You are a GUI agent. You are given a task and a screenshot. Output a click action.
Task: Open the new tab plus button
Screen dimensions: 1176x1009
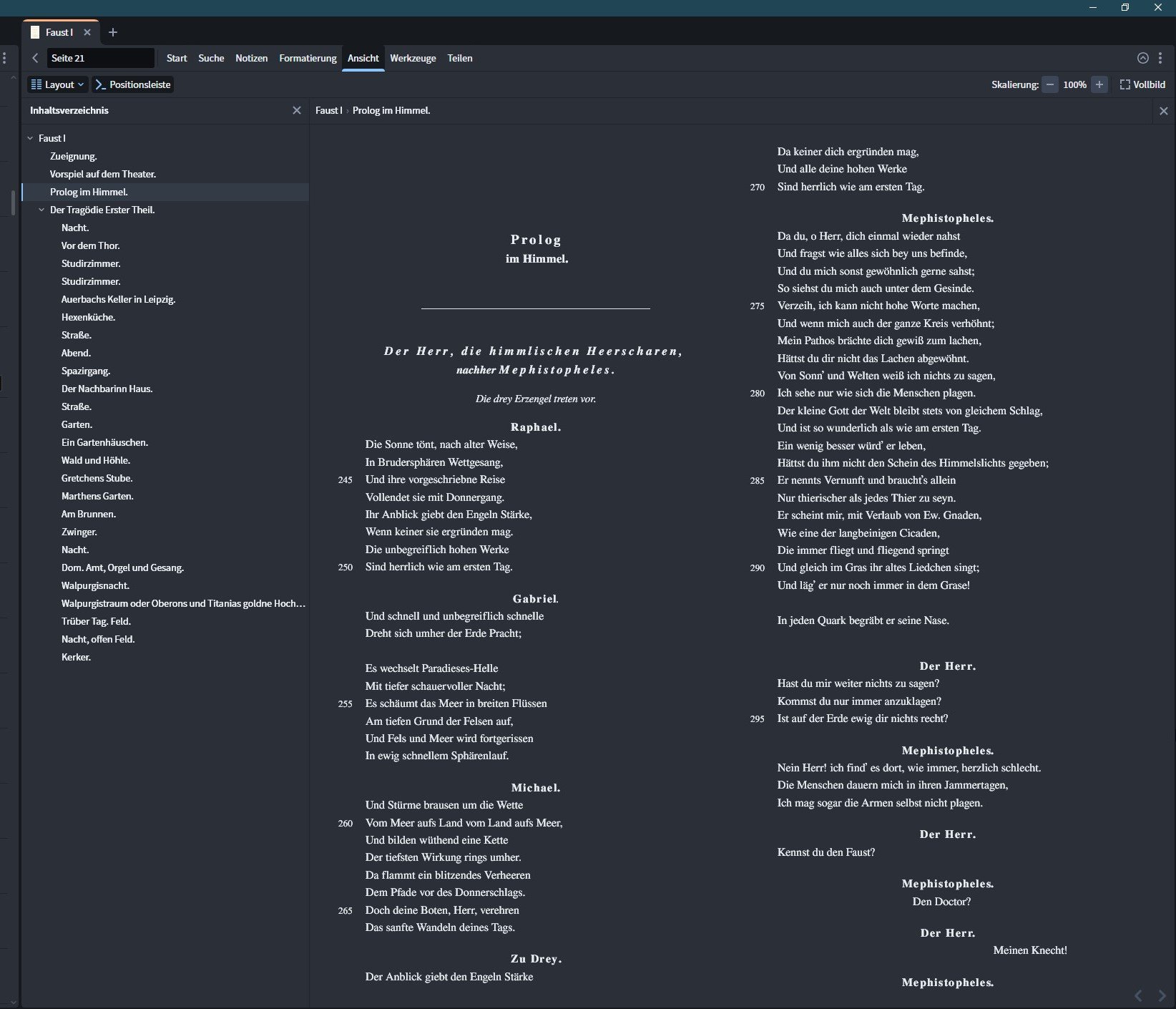[x=112, y=32]
